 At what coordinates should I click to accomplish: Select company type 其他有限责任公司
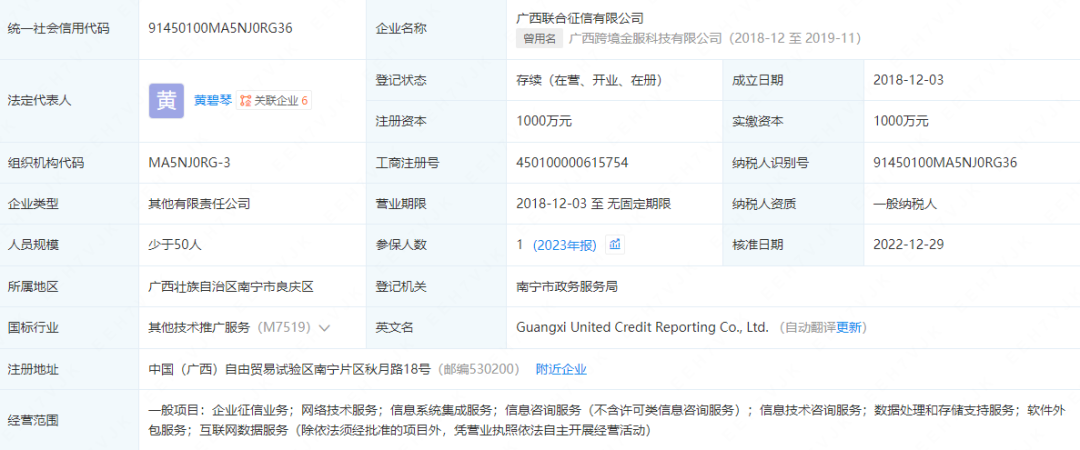[199, 204]
